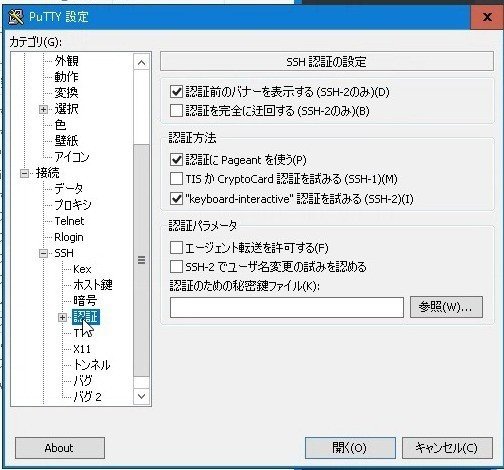Open Kex settings
Screen dimensions: 504x470
(82, 269)
